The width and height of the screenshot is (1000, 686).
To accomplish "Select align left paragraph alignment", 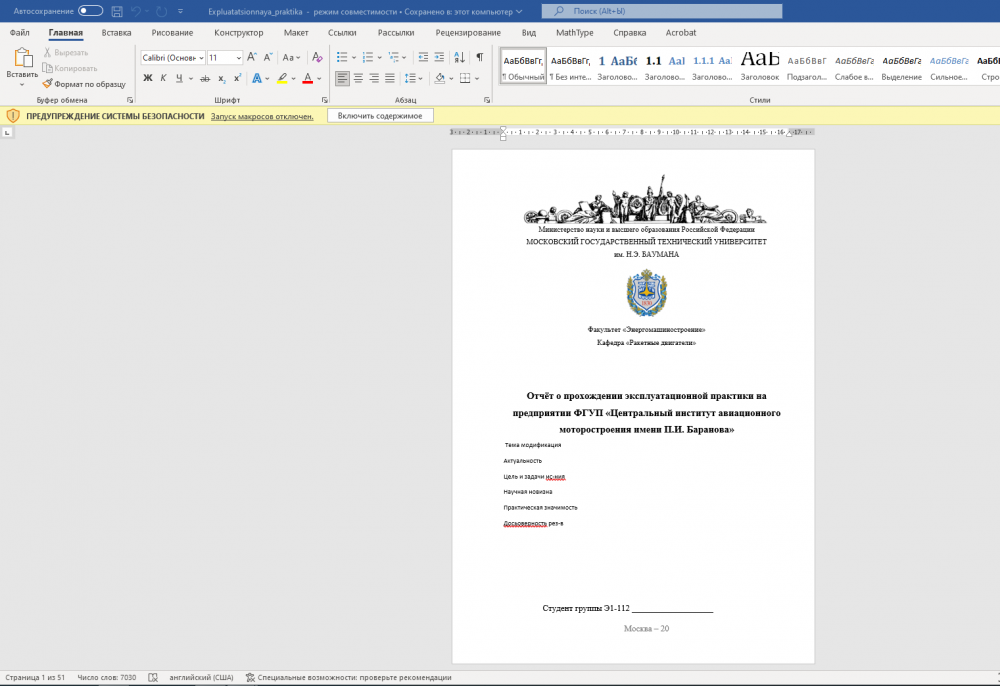I will pos(342,78).
